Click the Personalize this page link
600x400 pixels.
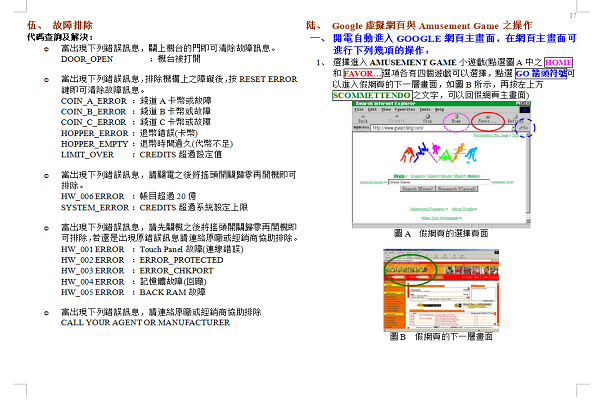[491, 135]
